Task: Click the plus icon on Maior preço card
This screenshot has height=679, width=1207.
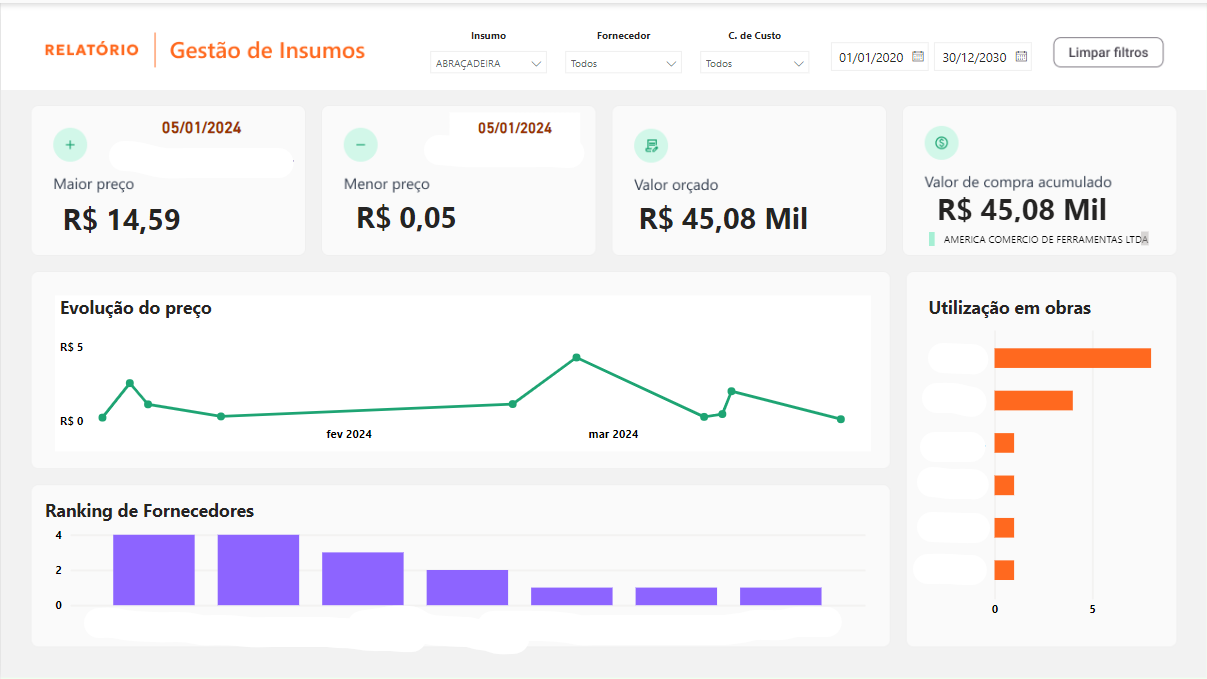Action: pos(70,145)
